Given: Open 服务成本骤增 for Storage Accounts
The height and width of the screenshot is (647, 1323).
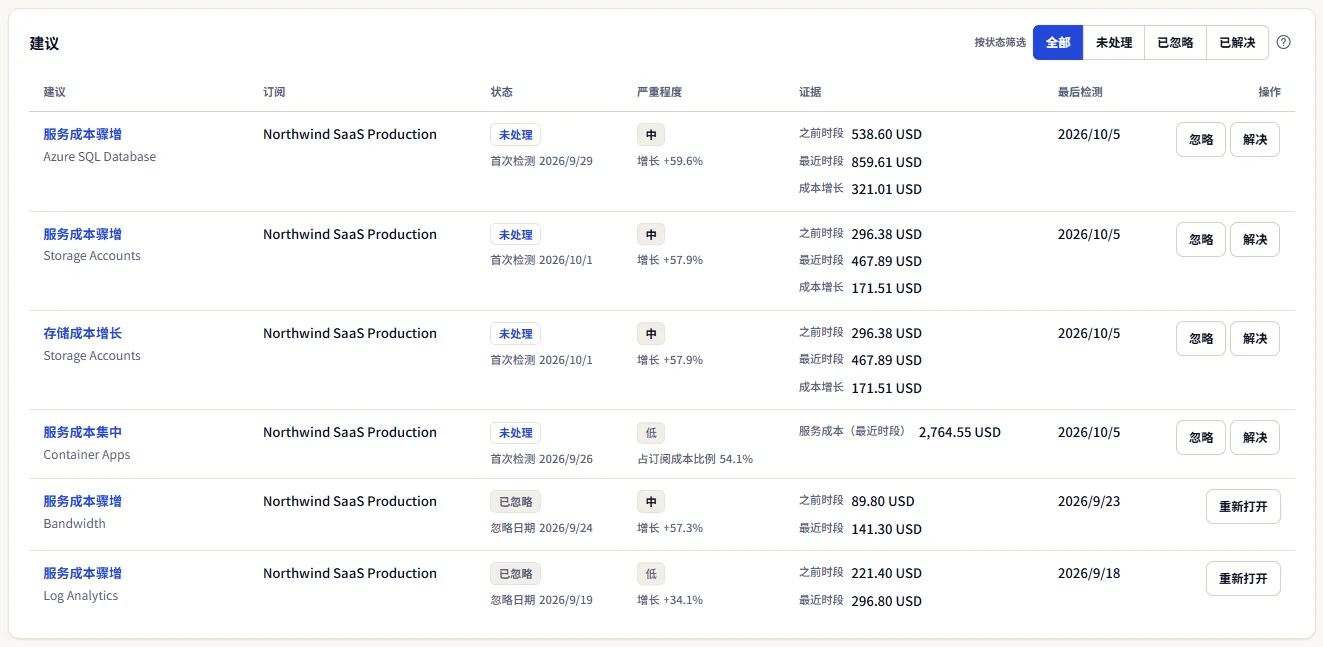Looking at the screenshot, I should (x=82, y=234).
